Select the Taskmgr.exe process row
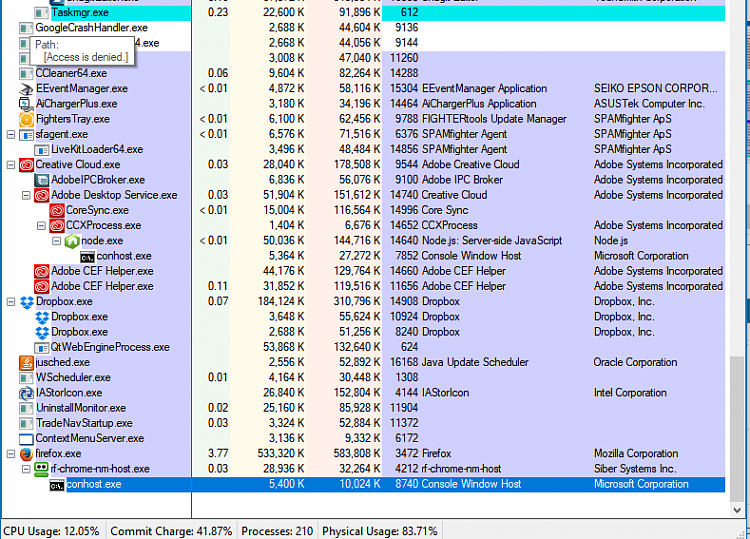Screen dimensions: 750x539 click(x=78, y=13)
